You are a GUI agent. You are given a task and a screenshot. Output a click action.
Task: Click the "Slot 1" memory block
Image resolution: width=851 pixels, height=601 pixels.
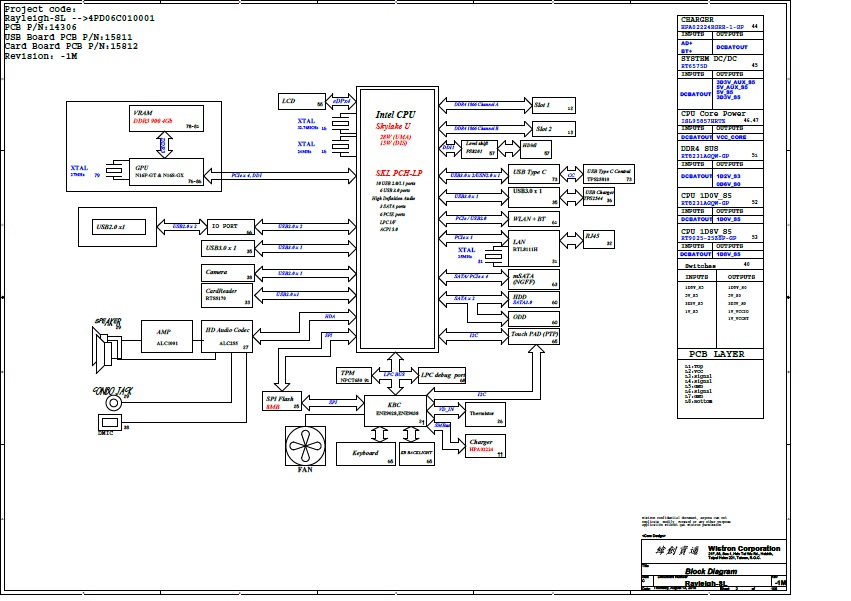click(553, 105)
